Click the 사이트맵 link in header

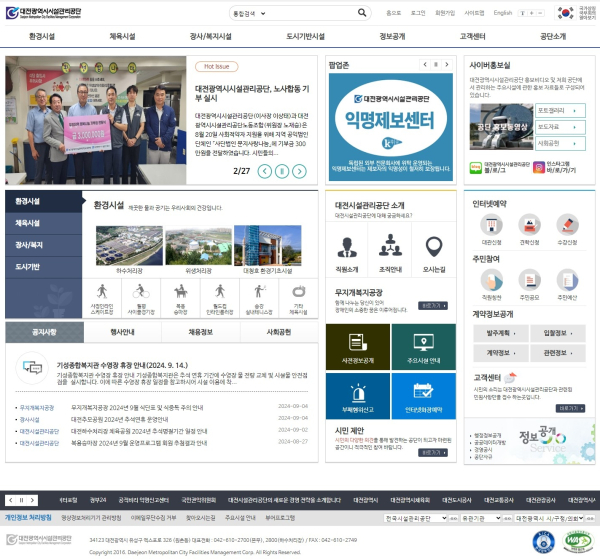pyautogui.click(x=474, y=13)
